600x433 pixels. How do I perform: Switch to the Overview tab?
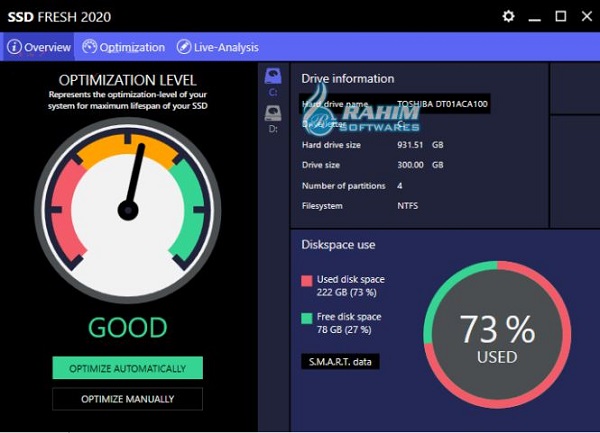[x=39, y=47]
